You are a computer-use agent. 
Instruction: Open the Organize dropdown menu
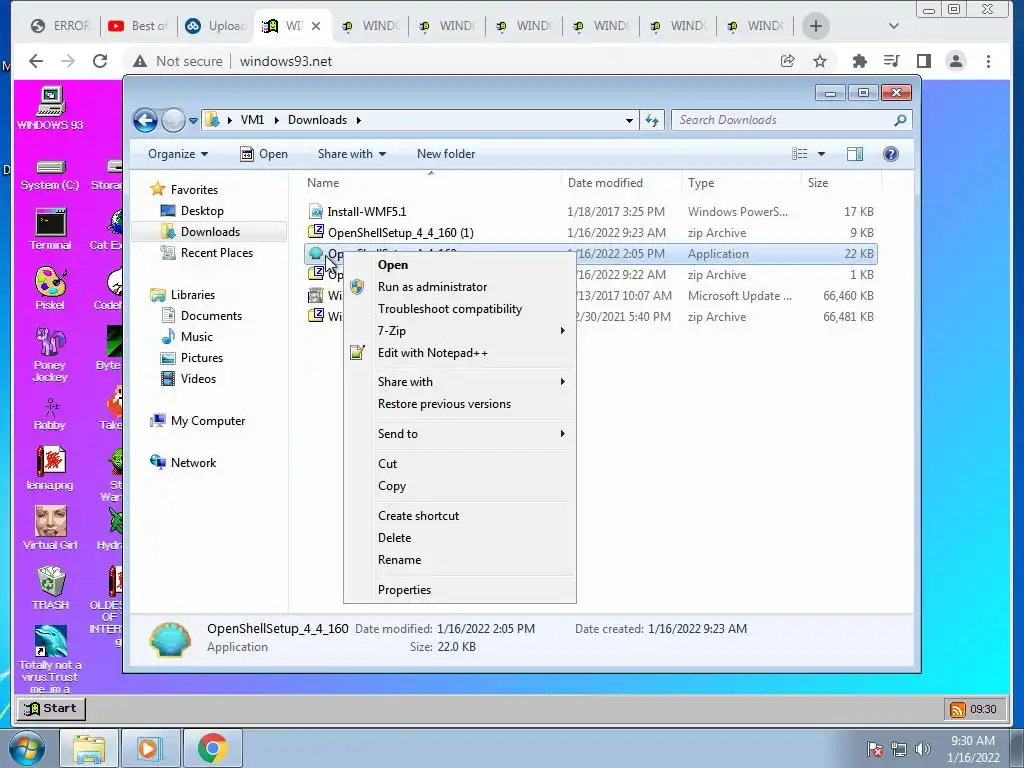point(178,154)
